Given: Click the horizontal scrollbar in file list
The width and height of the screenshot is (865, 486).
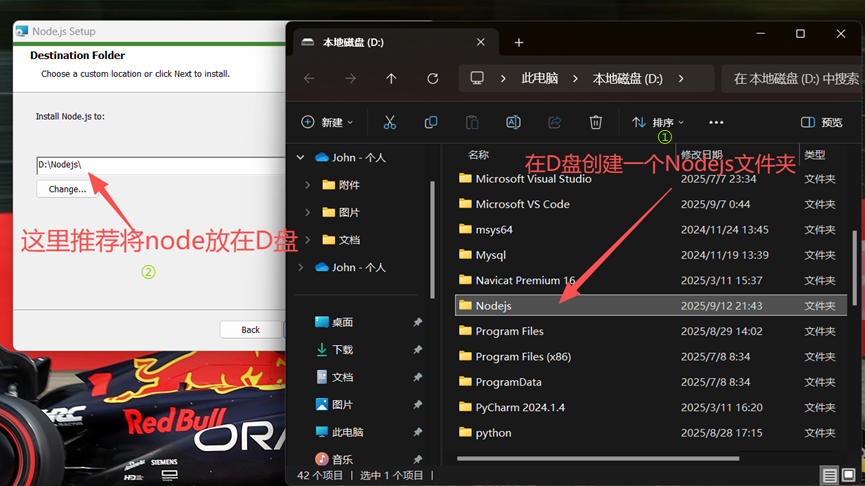Looking at the screenshot, I should 598,458.
